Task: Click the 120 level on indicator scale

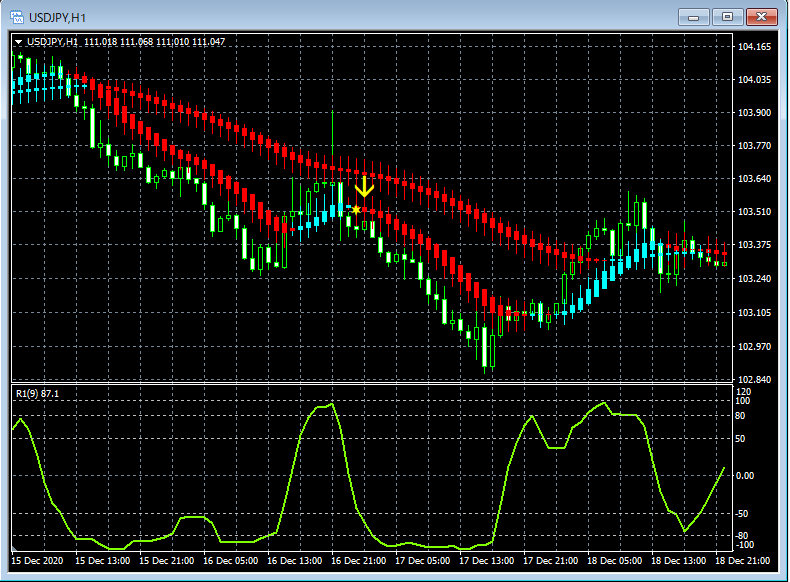Action: click(x=743, y=392)
